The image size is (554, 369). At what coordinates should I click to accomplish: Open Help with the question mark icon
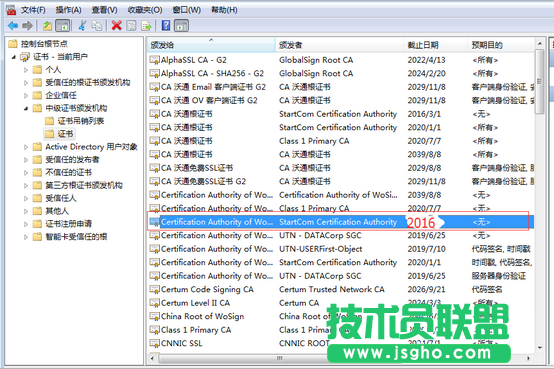pos(166,25)
